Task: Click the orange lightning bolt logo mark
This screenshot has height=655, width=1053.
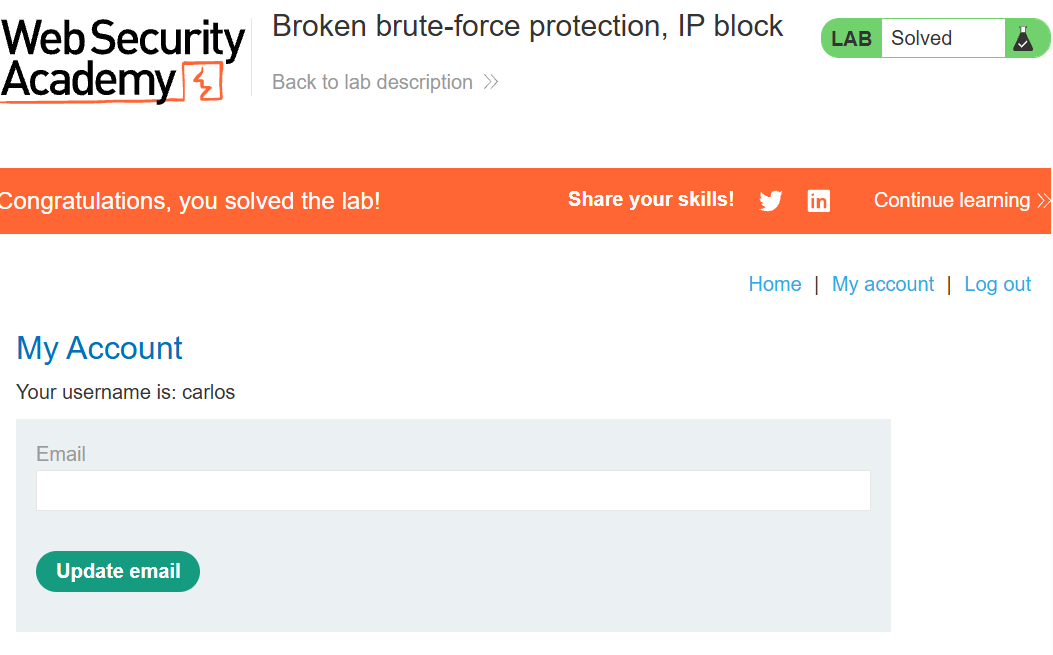Action: [203, 82]
